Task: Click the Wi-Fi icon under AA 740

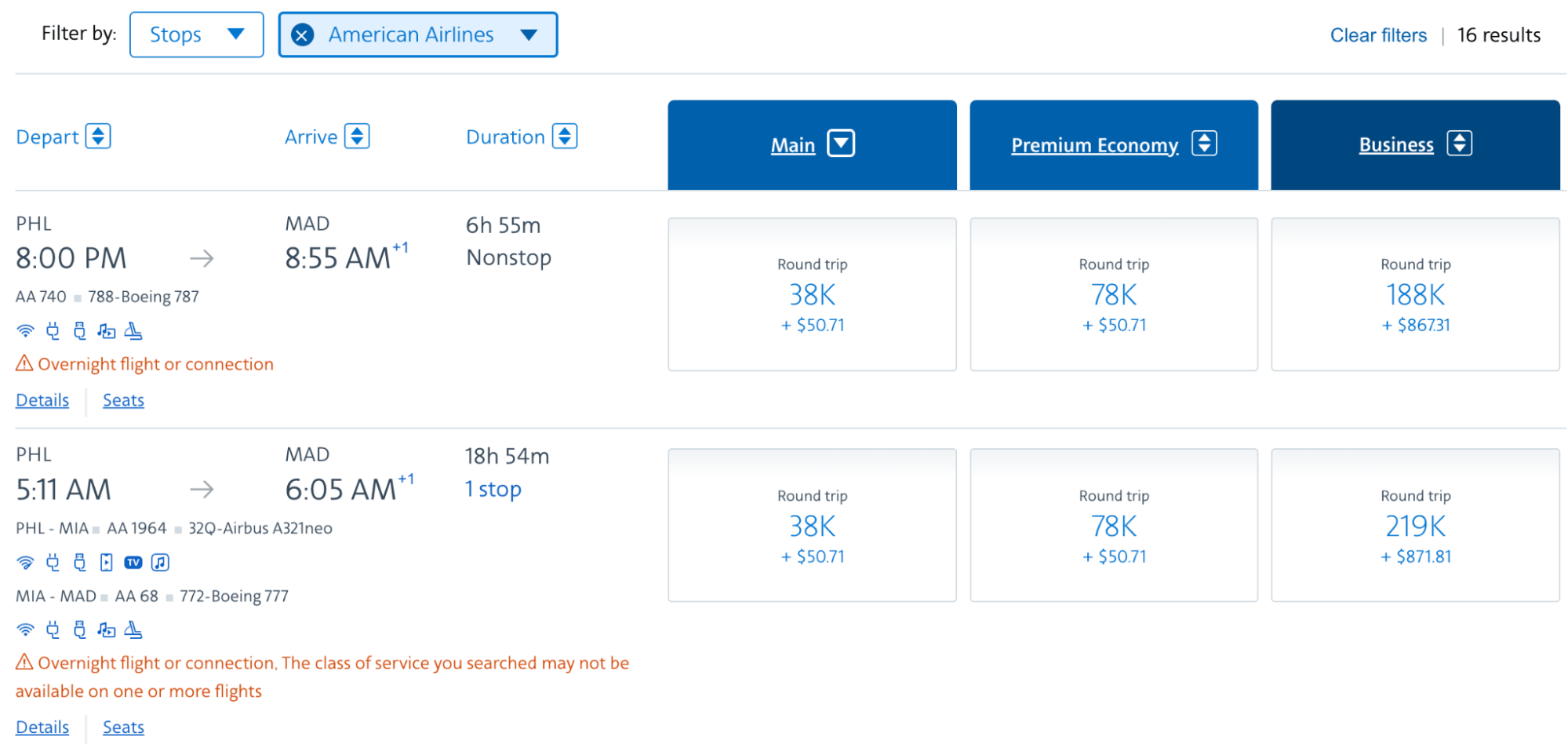Action: coord(25,331)
